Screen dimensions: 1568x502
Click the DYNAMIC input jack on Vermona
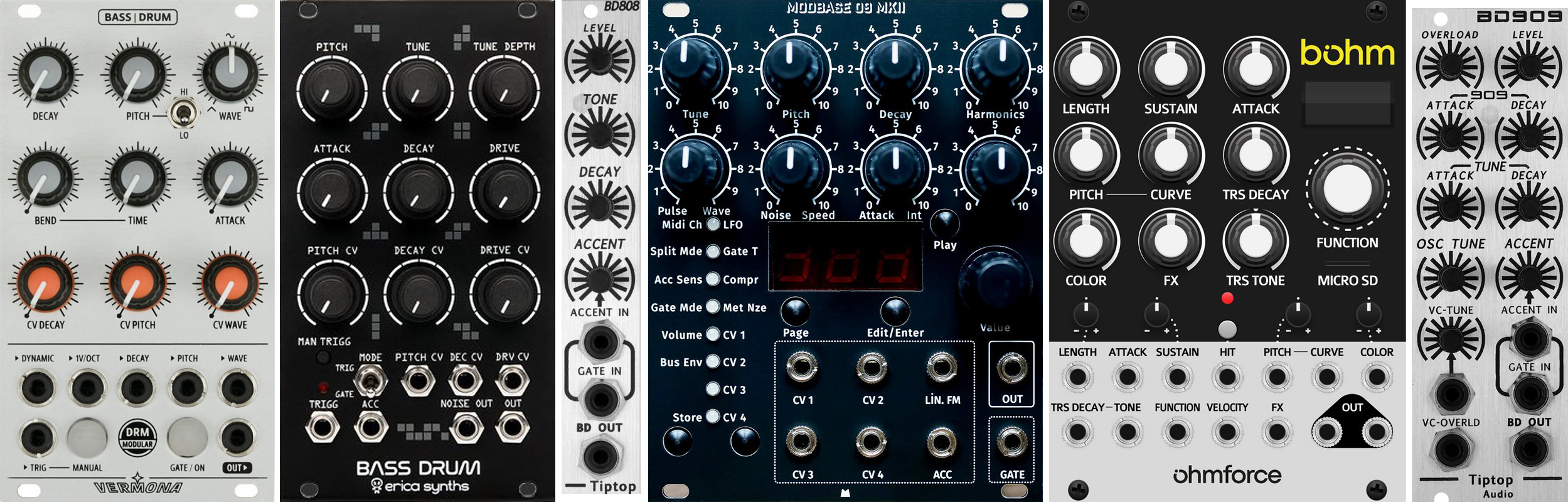pyautogui.click(x=38, y=387)
